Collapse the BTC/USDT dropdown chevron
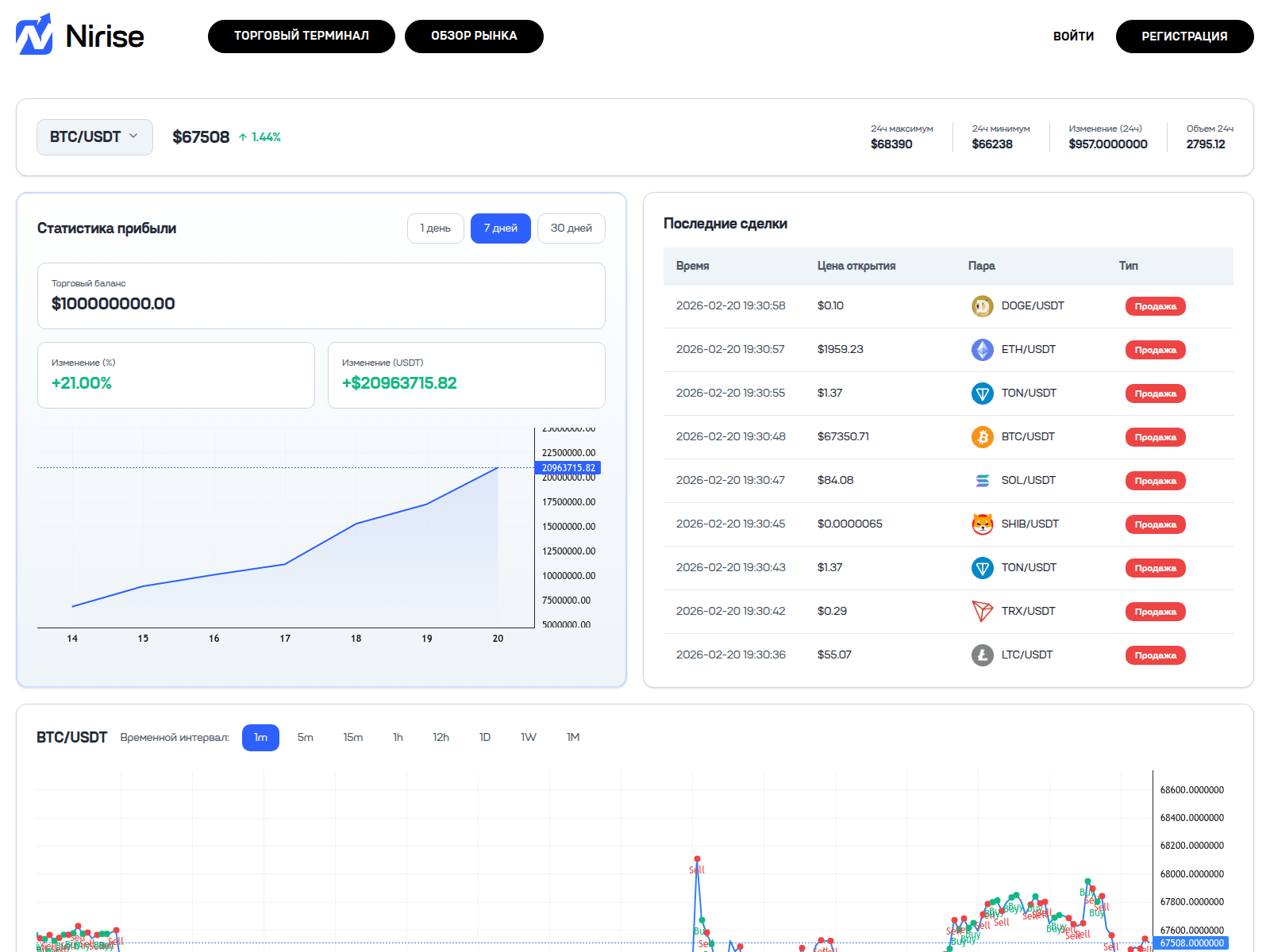This screenshot has width=1270, height=952. coord(133,136)
